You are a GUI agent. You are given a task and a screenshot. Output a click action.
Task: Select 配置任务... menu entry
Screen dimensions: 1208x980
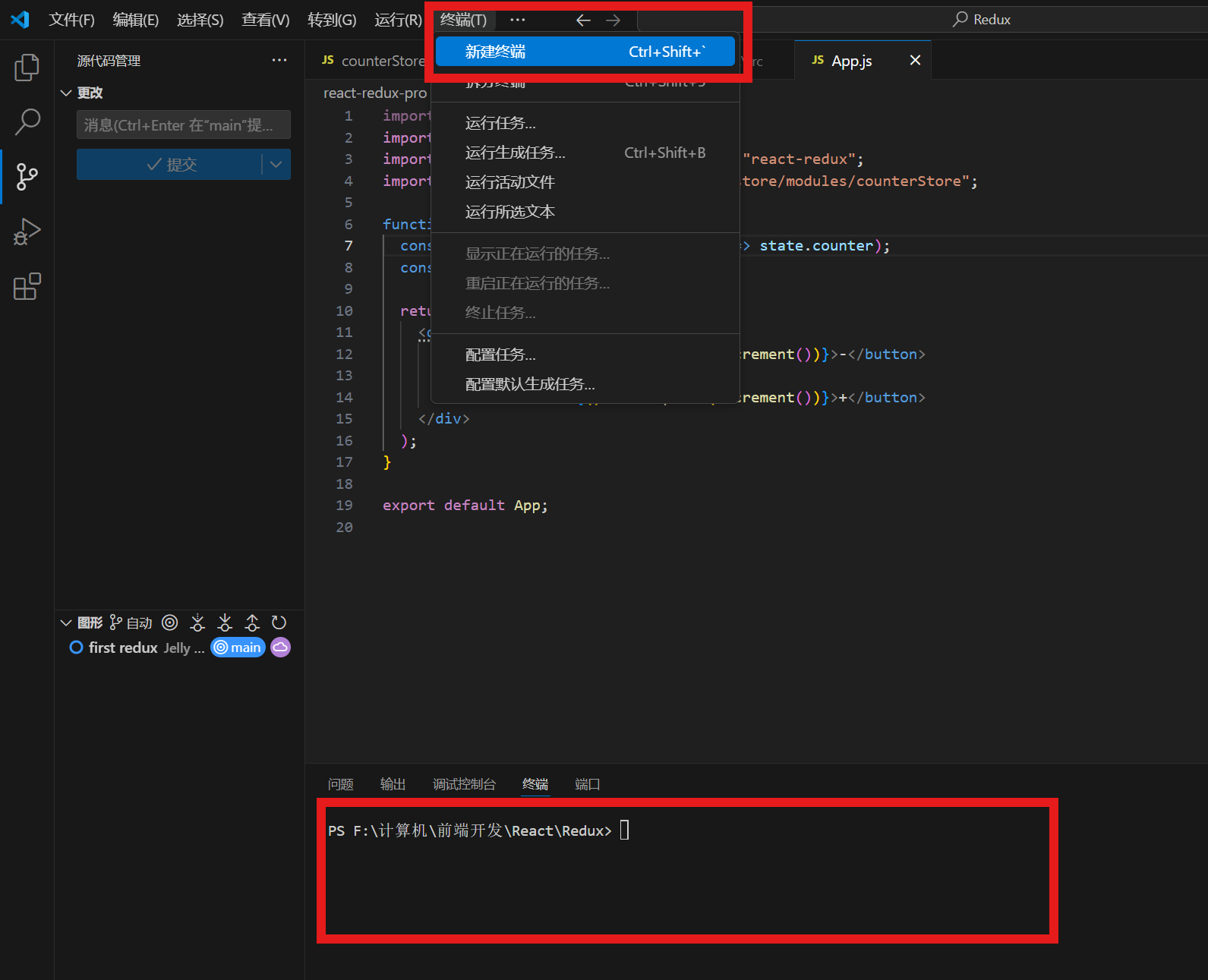(x=585, y=355)
